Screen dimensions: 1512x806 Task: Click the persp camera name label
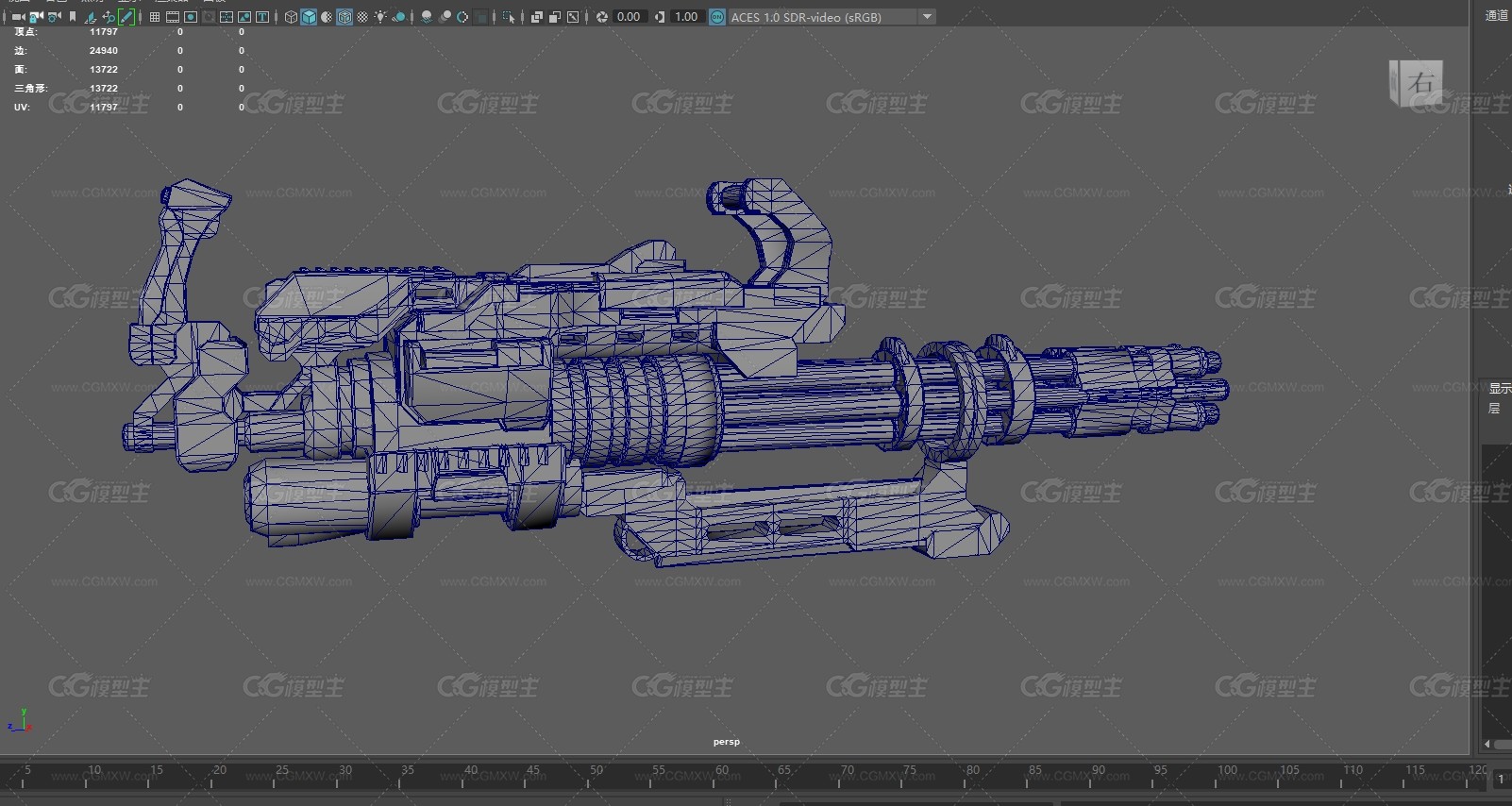click(727, 742)
